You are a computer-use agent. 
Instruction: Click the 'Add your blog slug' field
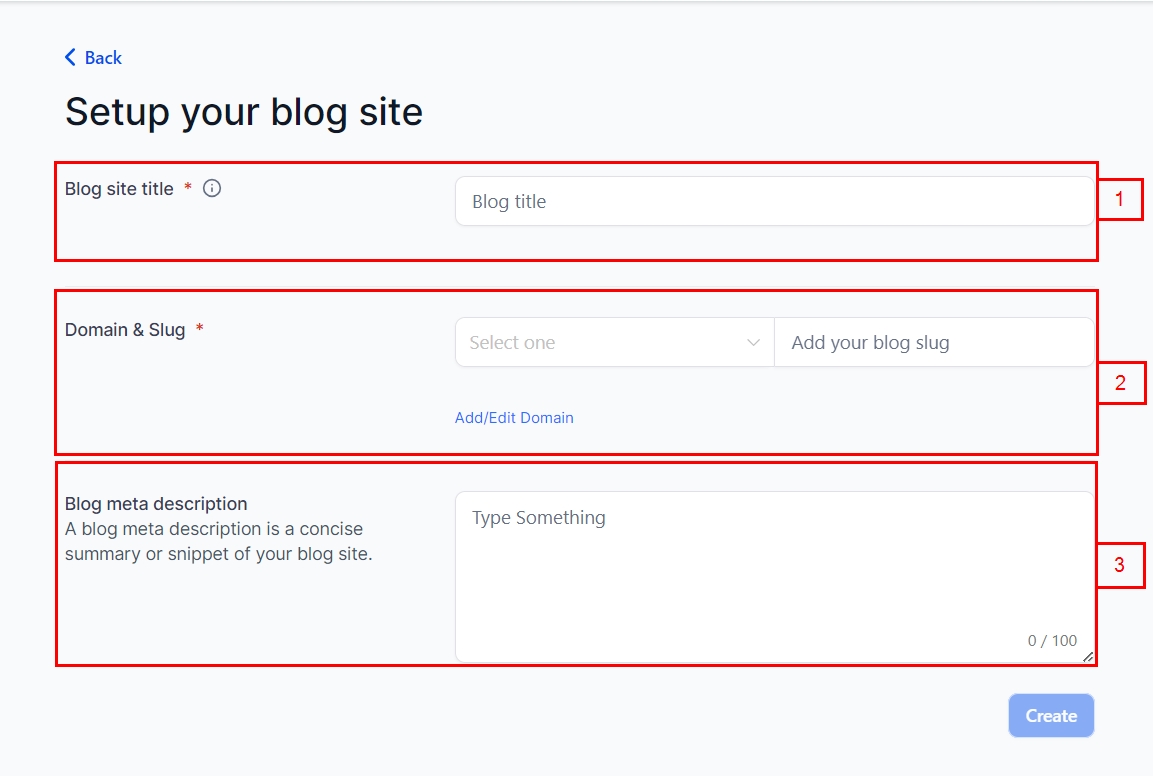933,343
